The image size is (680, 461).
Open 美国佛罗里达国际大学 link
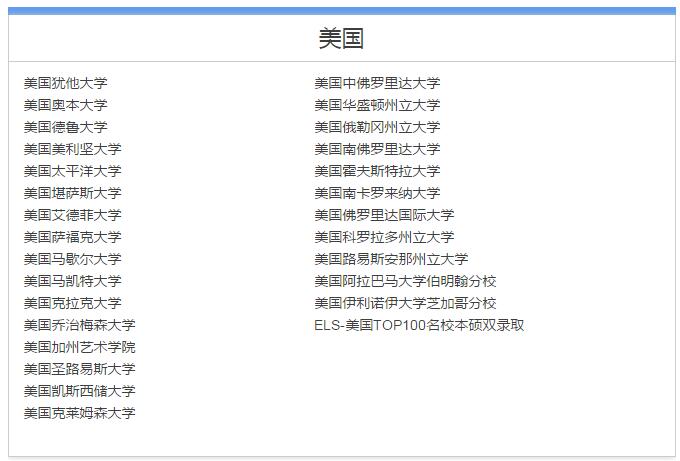click(384, 215)
